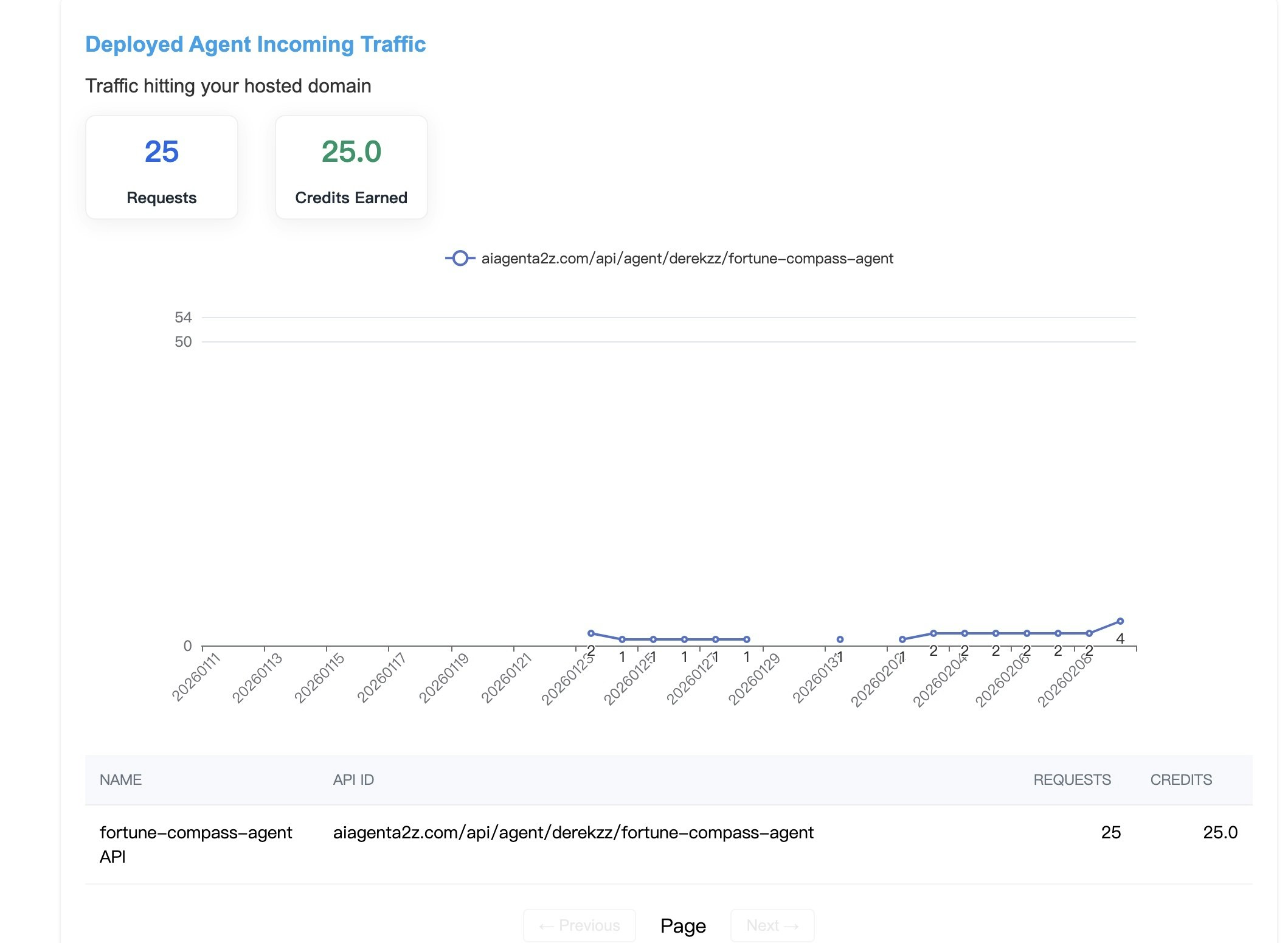This screenshot has width=1288, height=943.
Task: Select the 25 Requests summary card
Action: [x=161, y=167]
